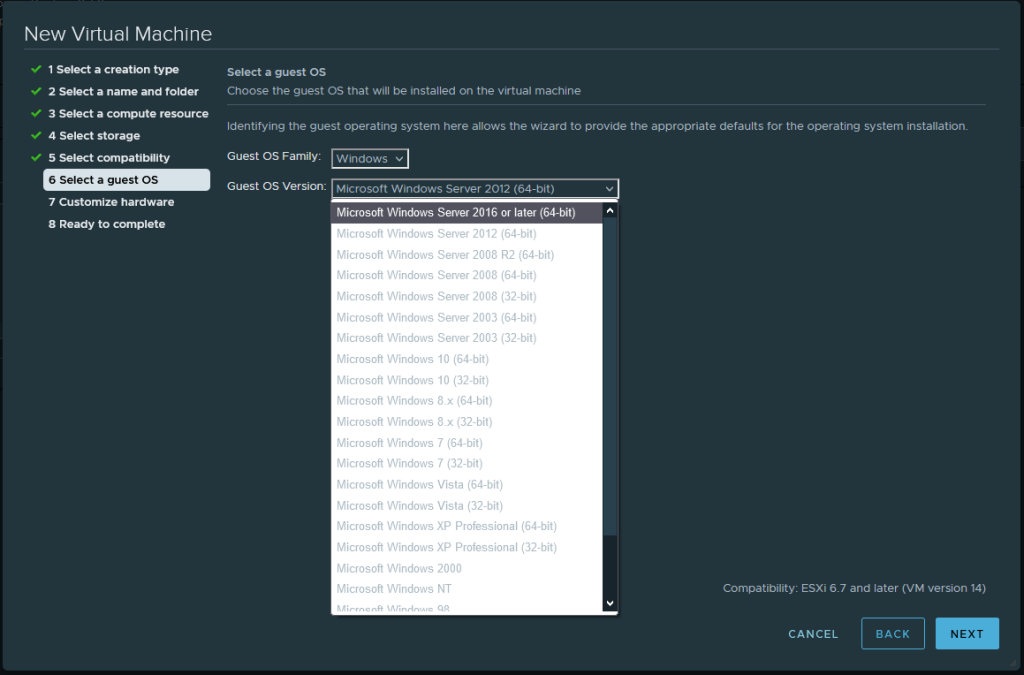The width and height of the screenshot is (1024, 675).
Task: Choose Microsoft Windows Server 2008 R2 (64-bit)
Action: click(x=445, y=255)
